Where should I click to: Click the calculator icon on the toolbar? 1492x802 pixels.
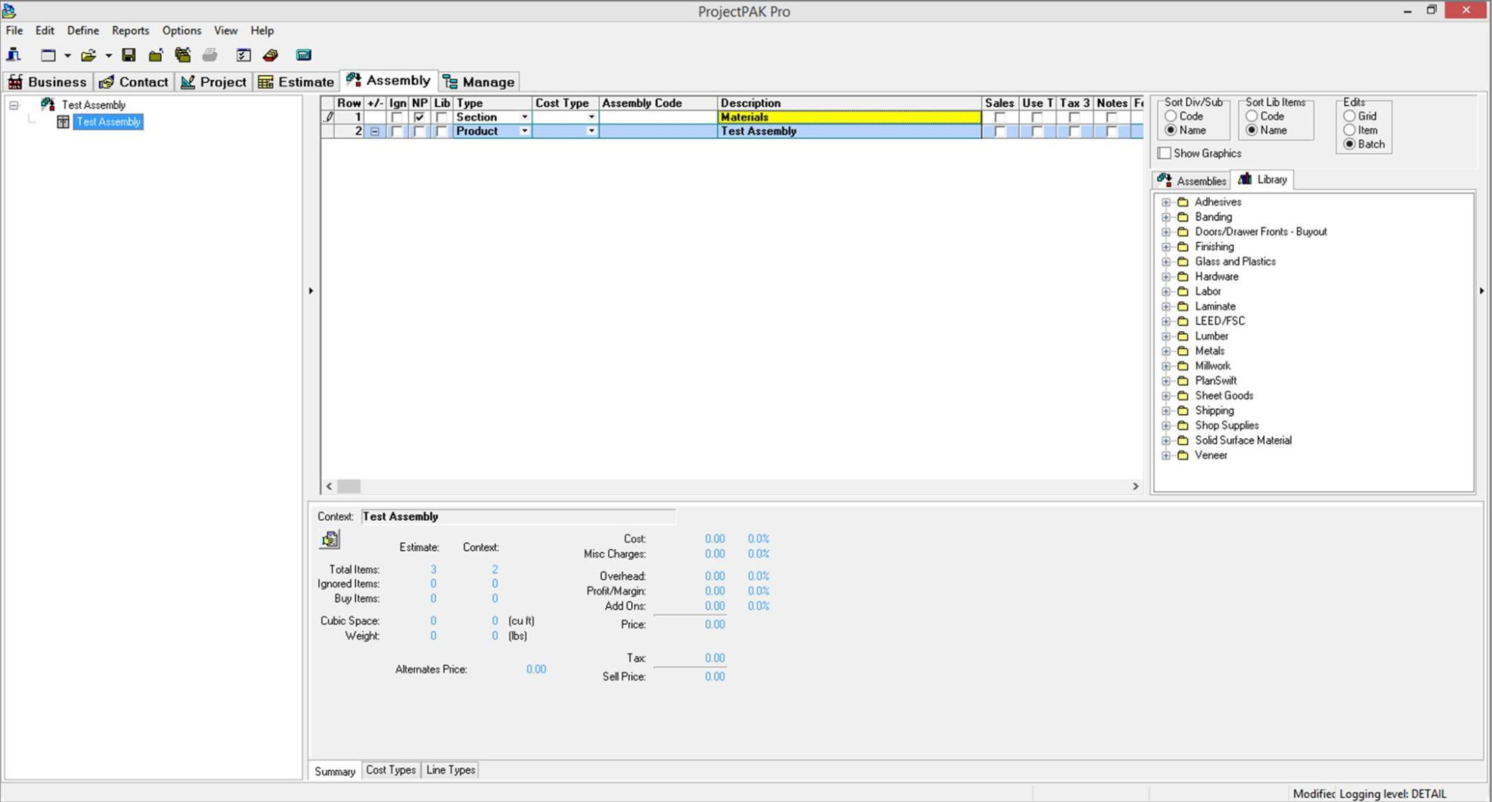click(x=304, y=55)
